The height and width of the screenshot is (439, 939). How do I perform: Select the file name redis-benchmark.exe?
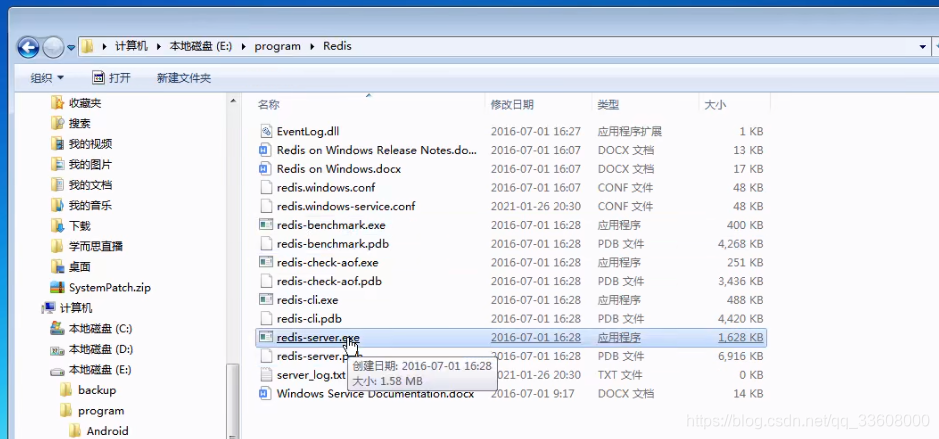click(x=331, y=225)
